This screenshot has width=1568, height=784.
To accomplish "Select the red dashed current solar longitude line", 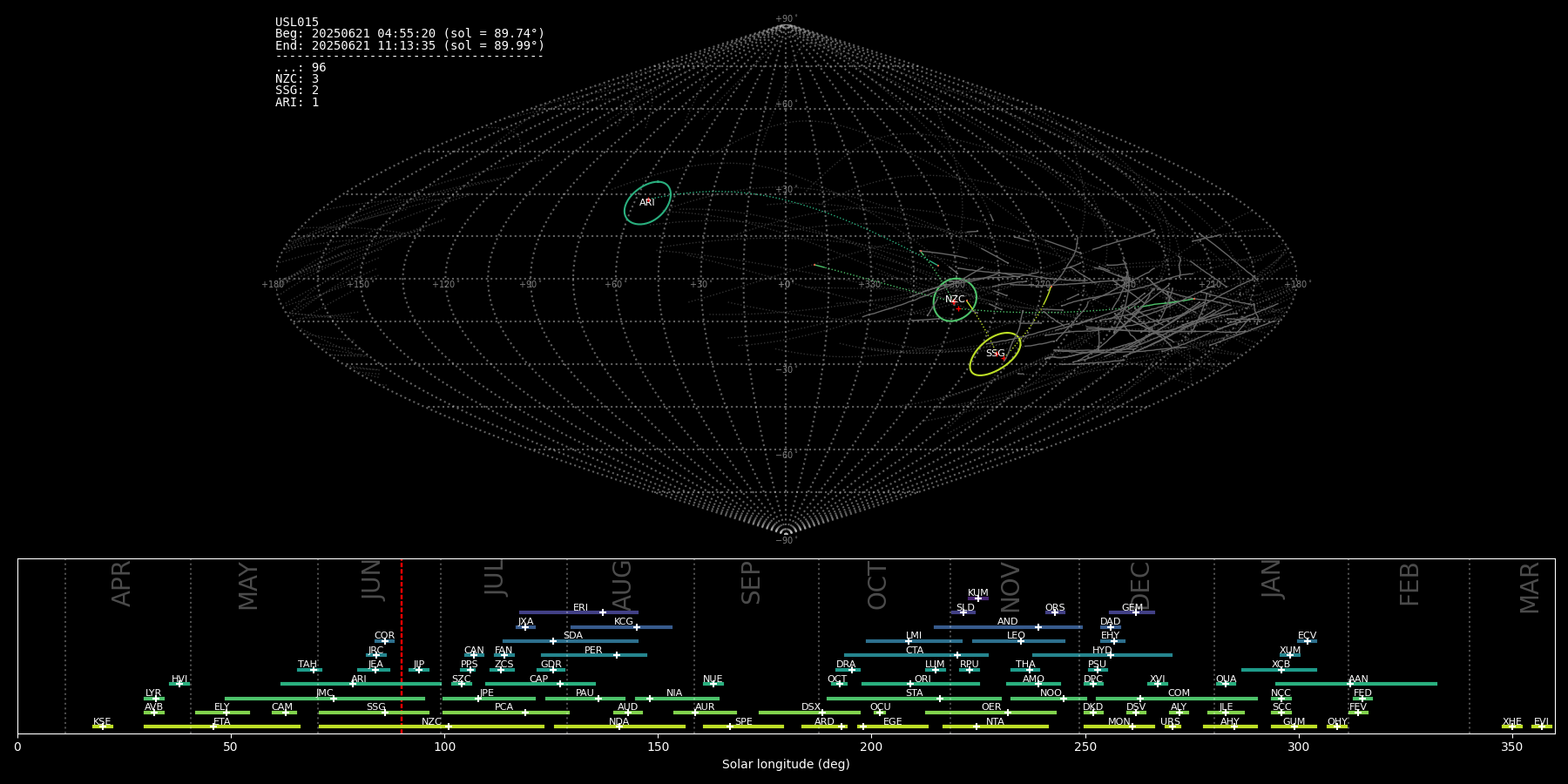I will click(402, 645).
